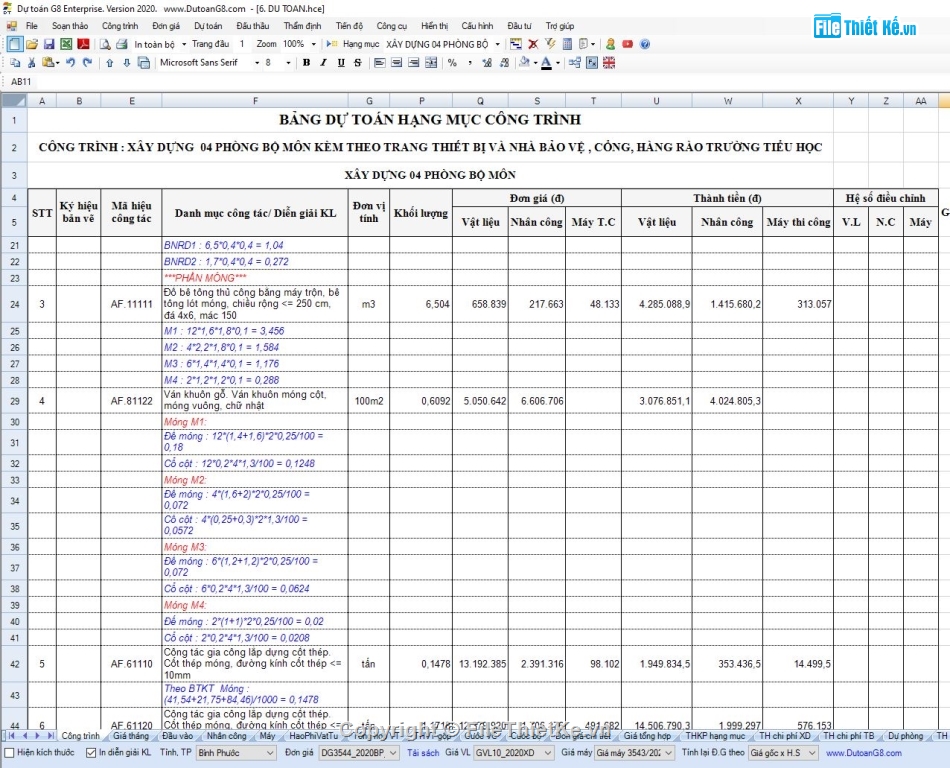Apply italic formatting
The width and height of the screenshot is (950, 768).
324,62
